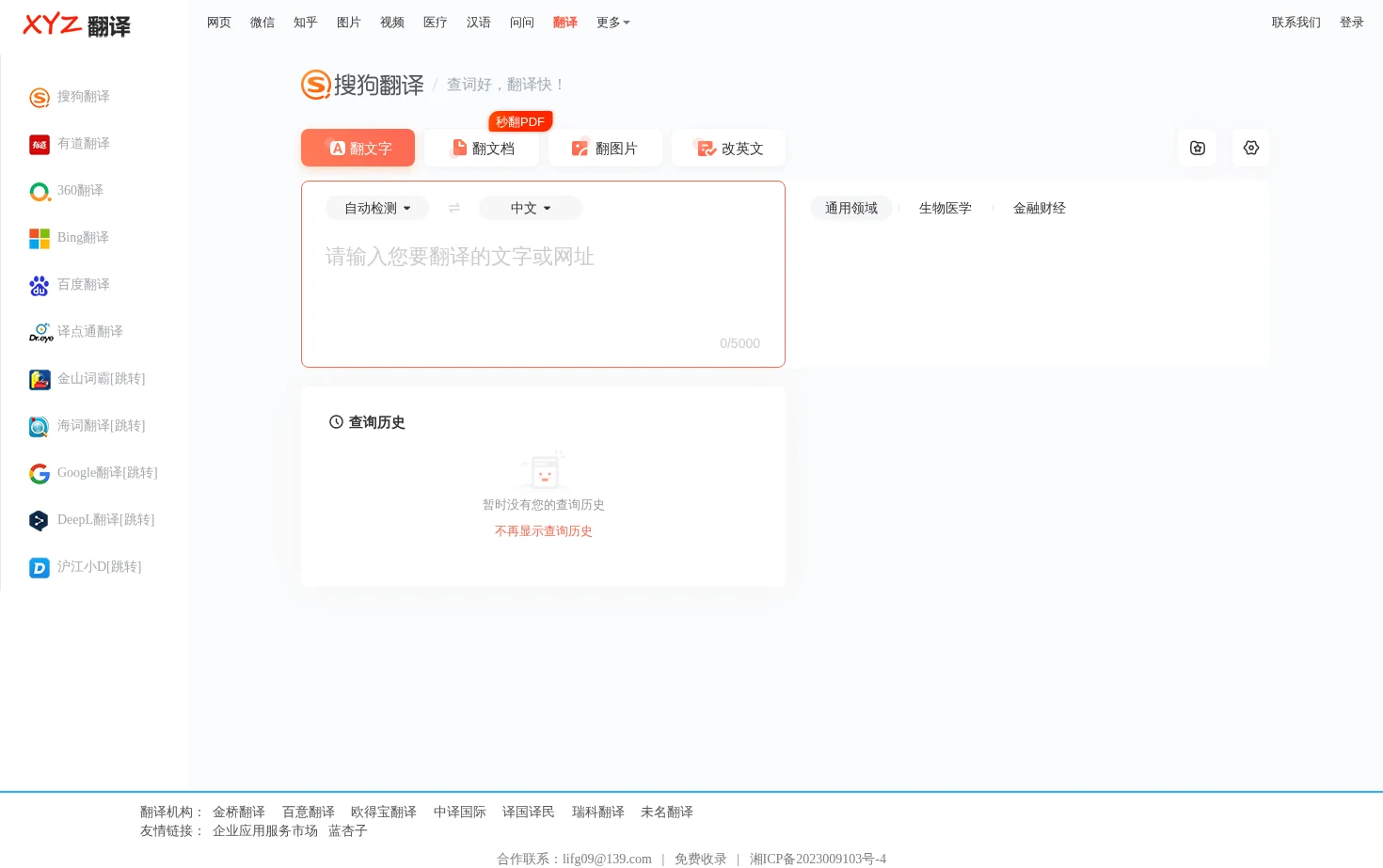Open 医疗 in the top navigation
The height and width of the screenshot is (868, 1383).
436,23
